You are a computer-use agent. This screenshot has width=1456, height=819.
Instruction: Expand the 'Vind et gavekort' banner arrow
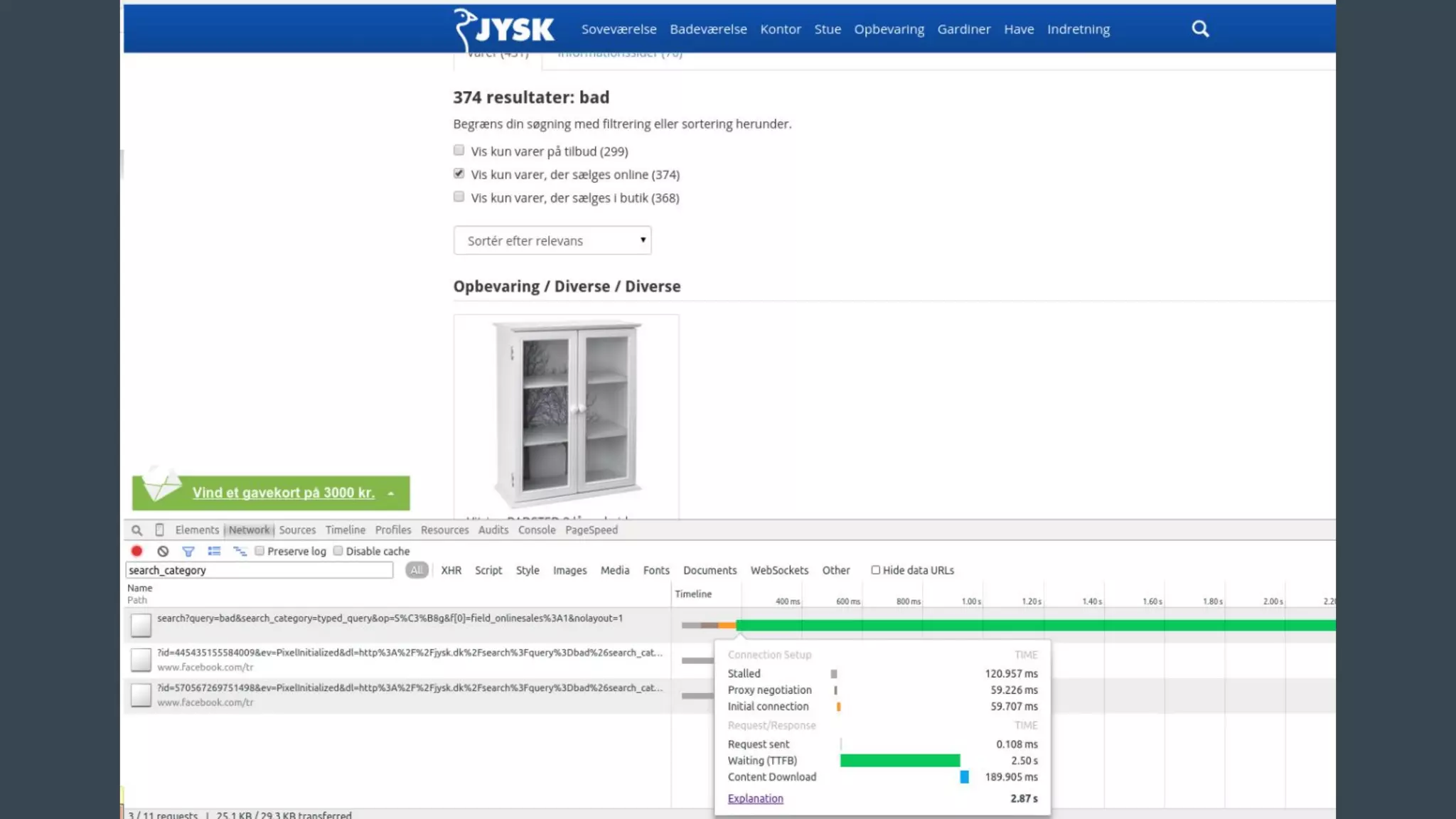pyautogui.click(x=391, y=493)
